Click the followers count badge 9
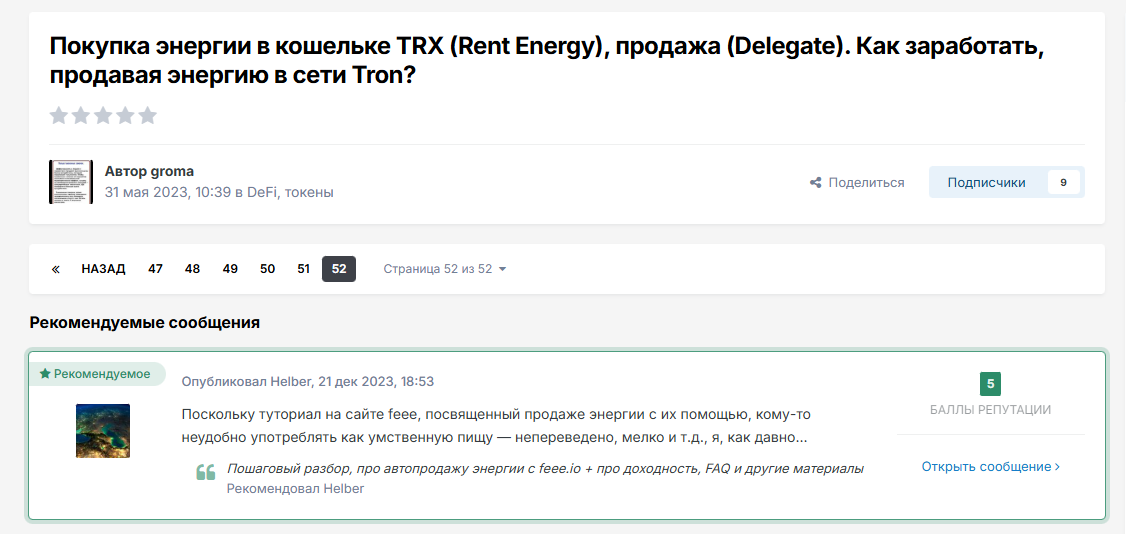This screenshot has width=1126, height=534. coord(1063,182)
